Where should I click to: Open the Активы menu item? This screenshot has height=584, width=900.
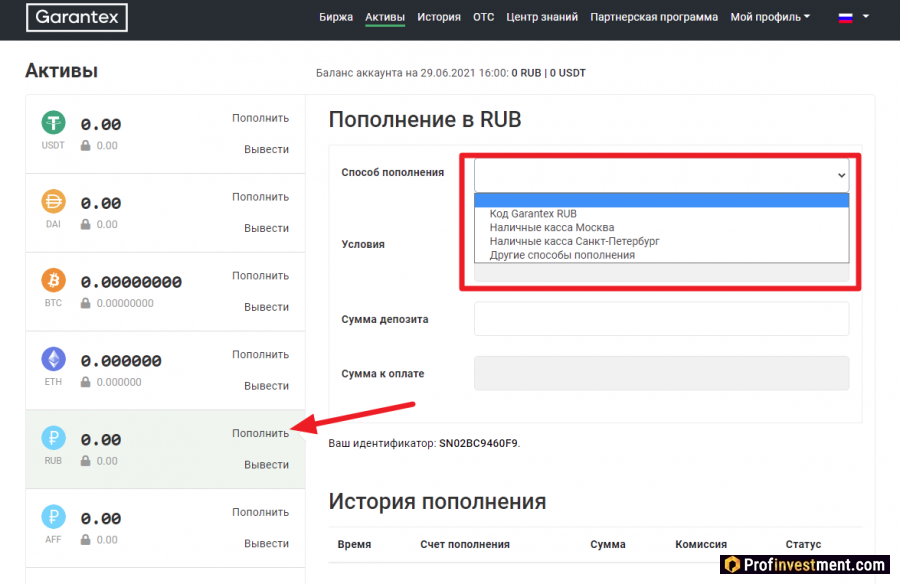(385, 17)
